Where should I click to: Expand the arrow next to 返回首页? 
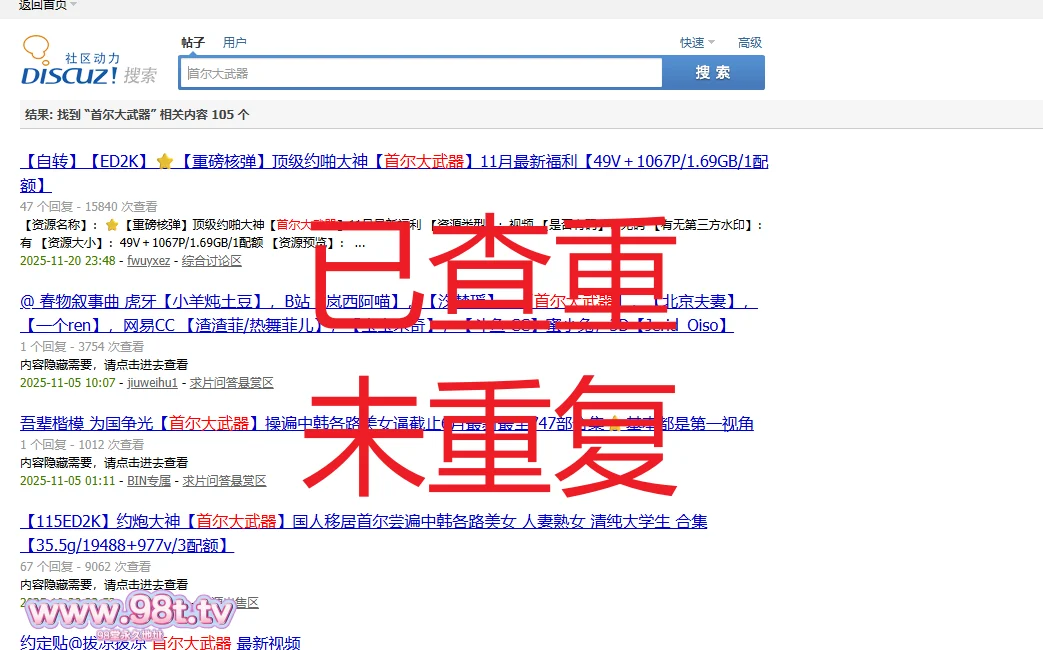coord(74,5)
